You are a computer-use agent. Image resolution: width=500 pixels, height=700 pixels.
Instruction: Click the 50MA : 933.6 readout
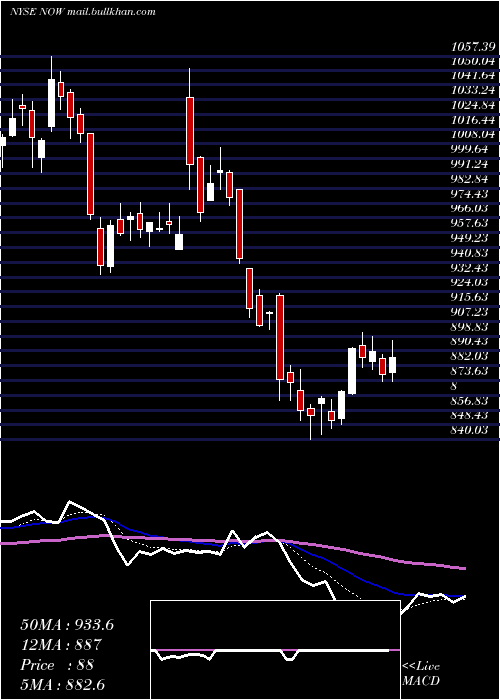point(67,625)
